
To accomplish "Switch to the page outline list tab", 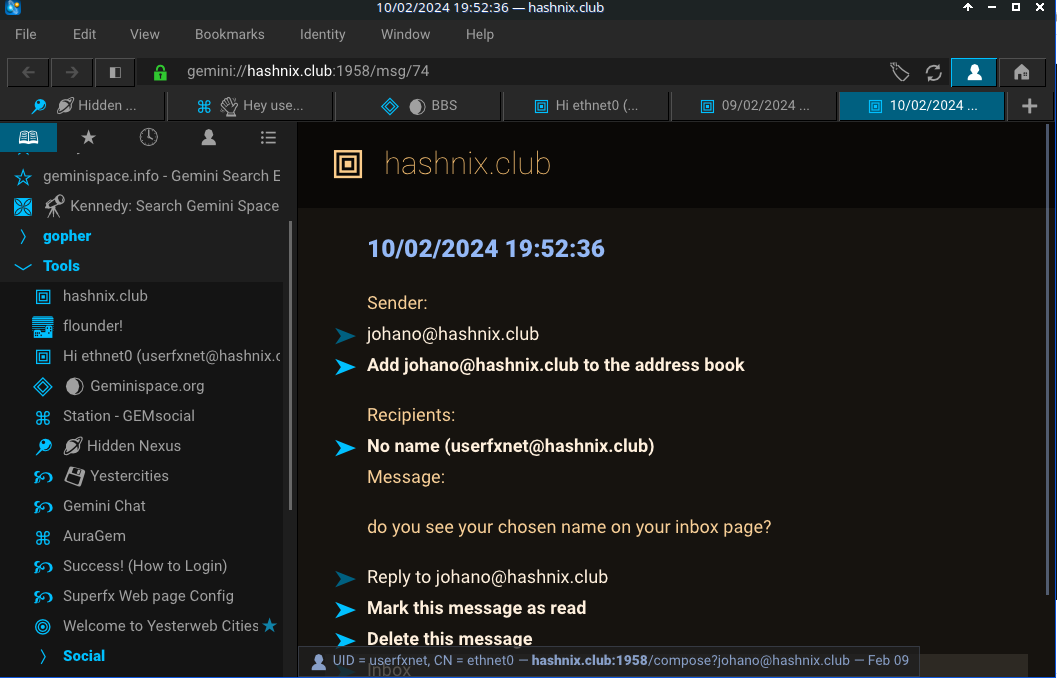I will tap(268, 138).
